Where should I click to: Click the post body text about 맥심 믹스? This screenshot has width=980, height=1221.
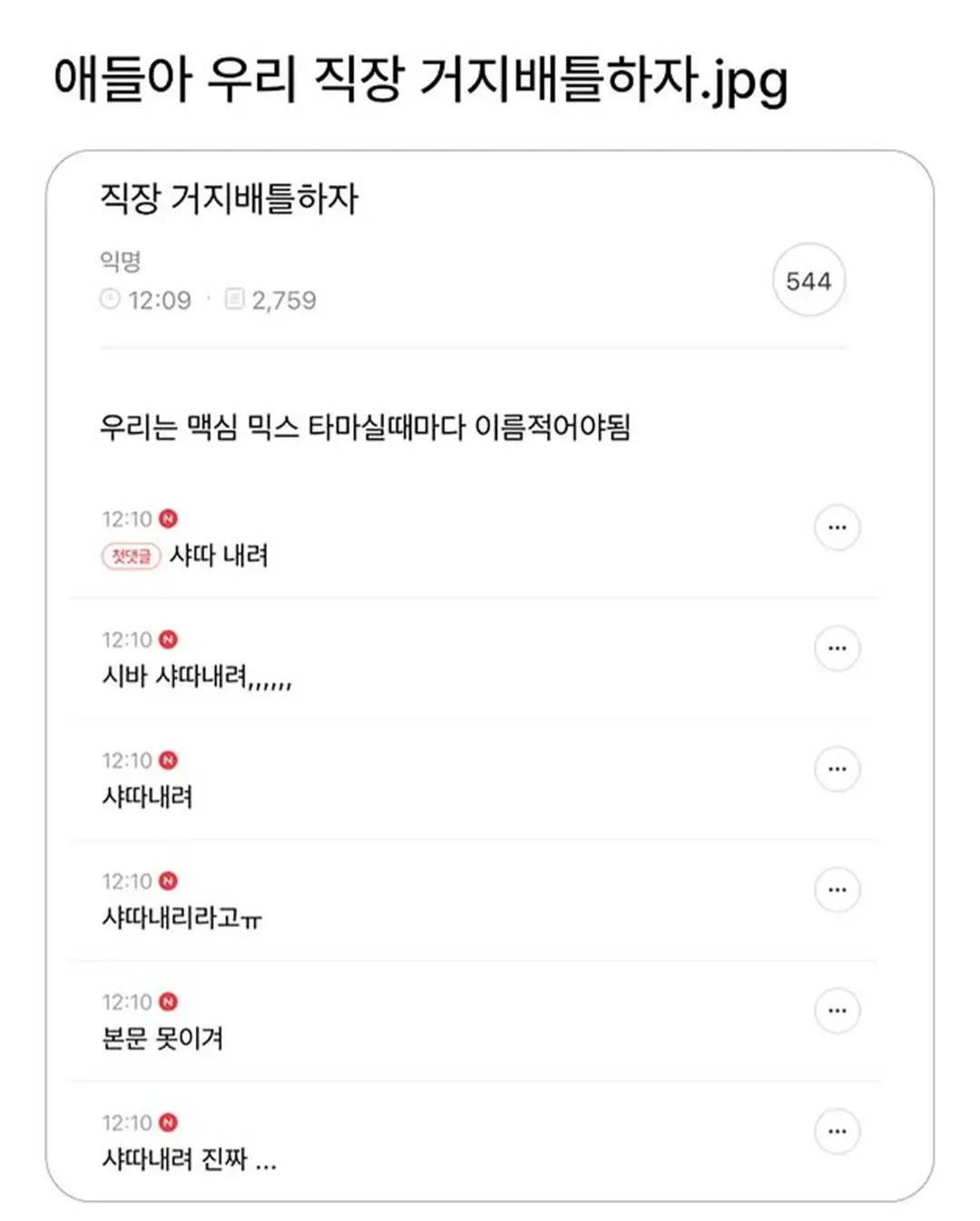(365, 426)
